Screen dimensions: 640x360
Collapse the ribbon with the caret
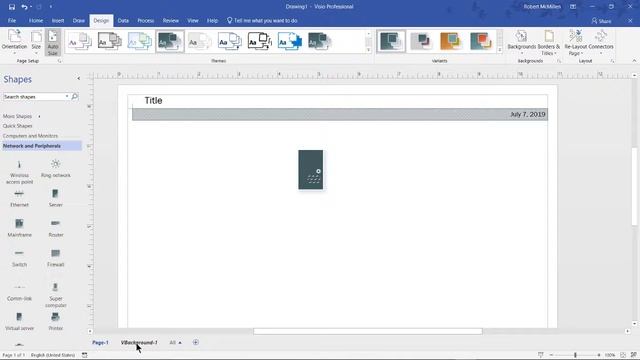coord(634,61)
